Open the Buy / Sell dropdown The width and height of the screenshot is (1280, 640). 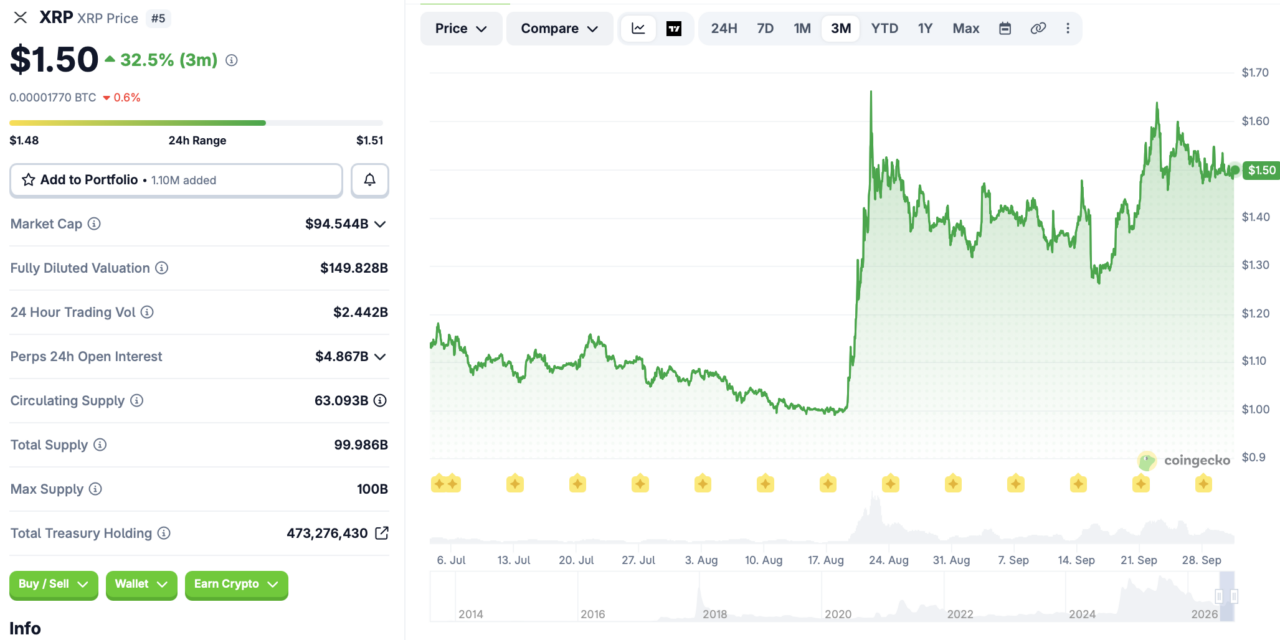54,584
